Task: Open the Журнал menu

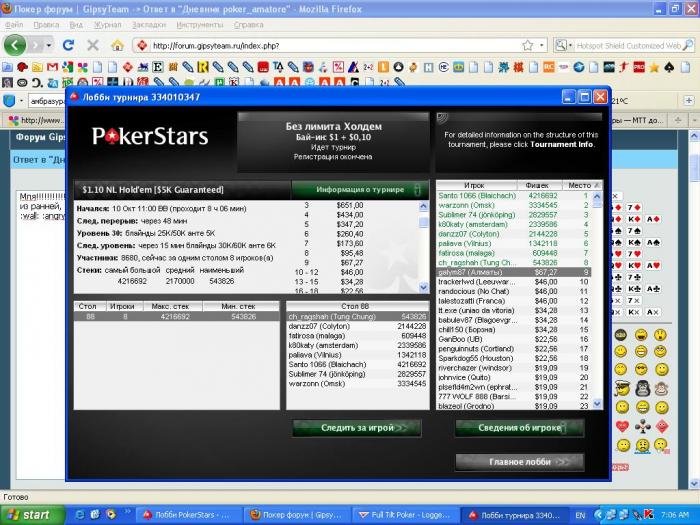Action: pyautogui.click(x=107, y=25)
